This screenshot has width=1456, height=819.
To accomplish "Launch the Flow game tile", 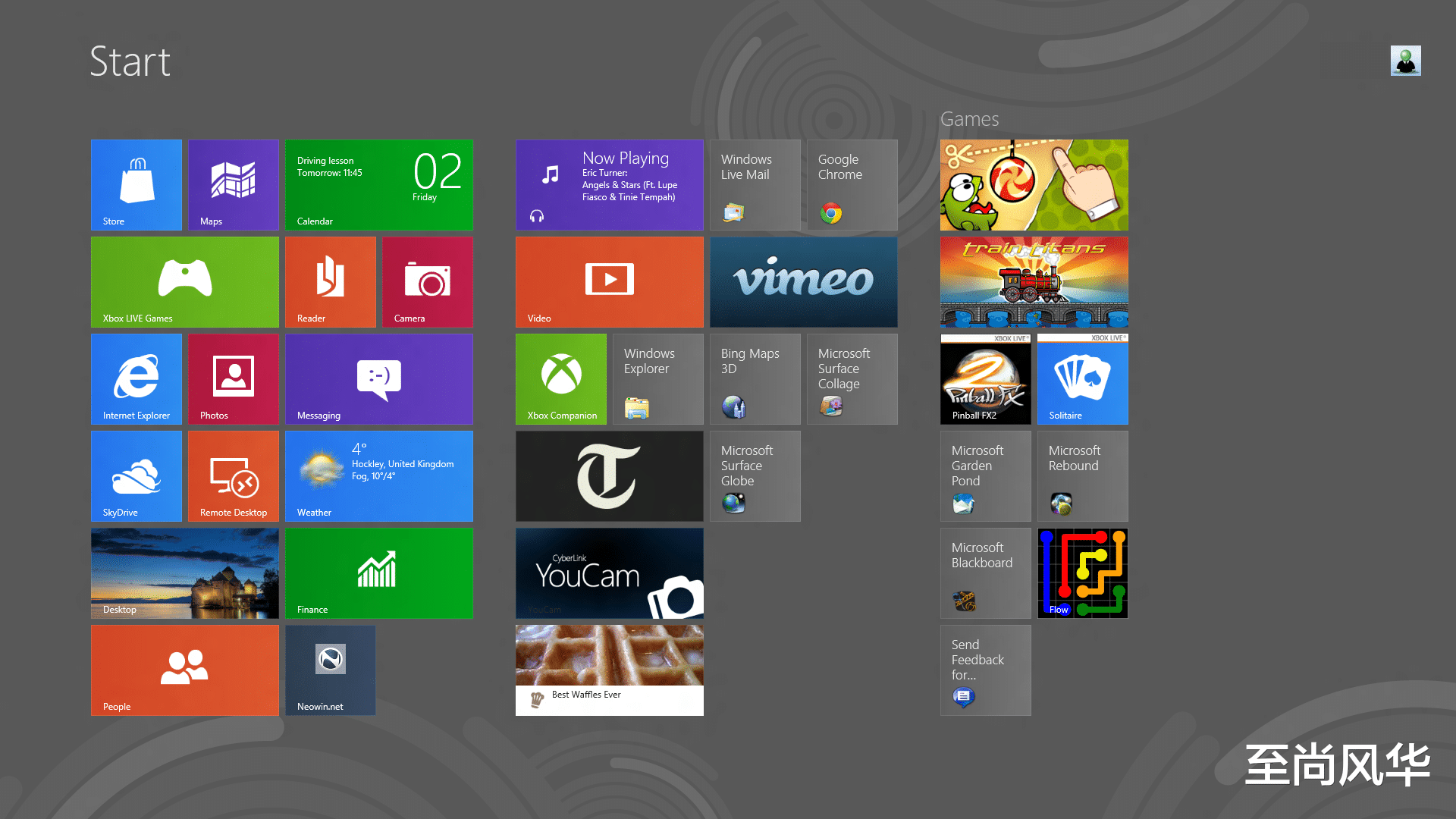I will pyautogui.click(x=1082, y=573).
